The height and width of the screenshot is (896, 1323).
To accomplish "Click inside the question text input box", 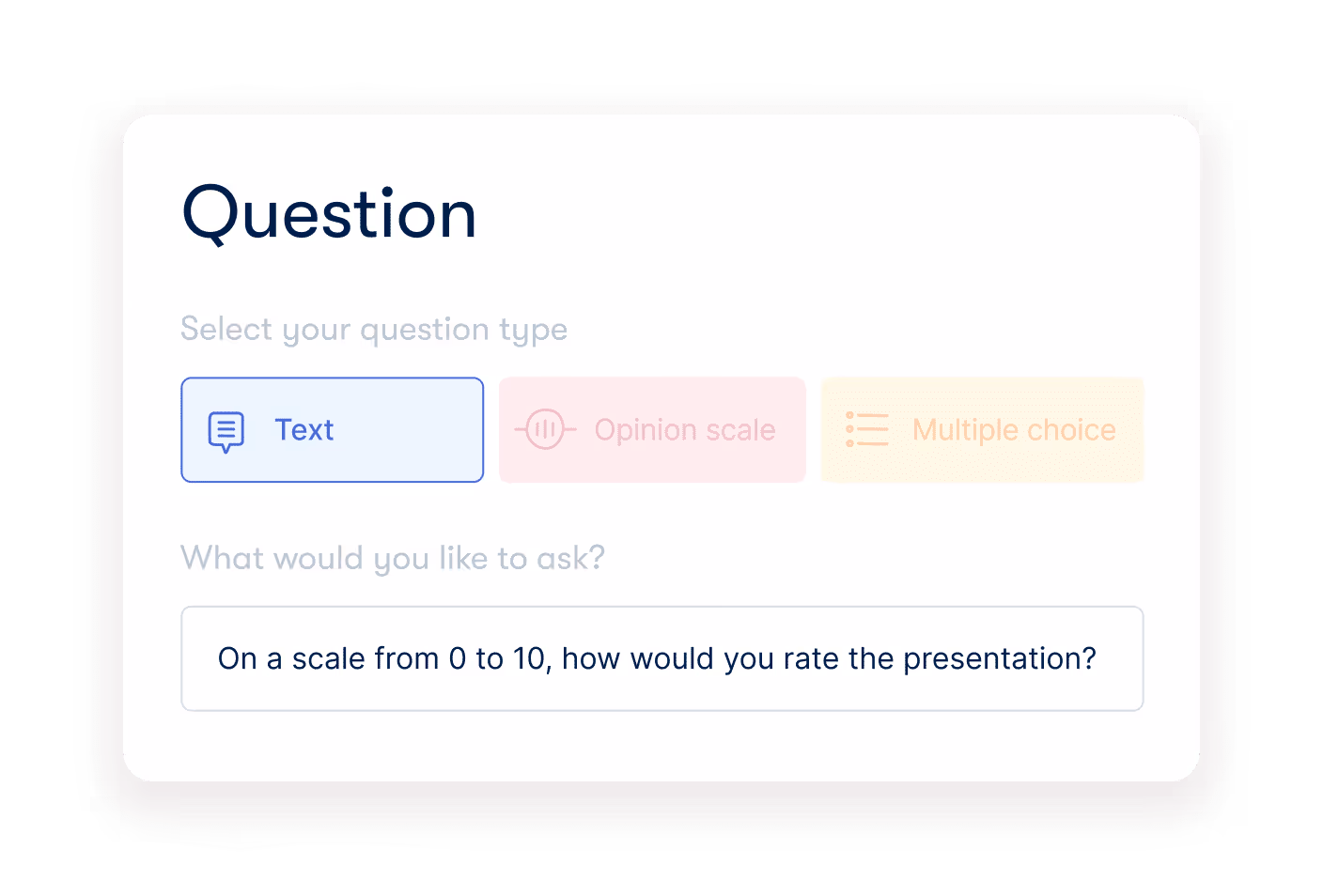I will tap(661, 658).
